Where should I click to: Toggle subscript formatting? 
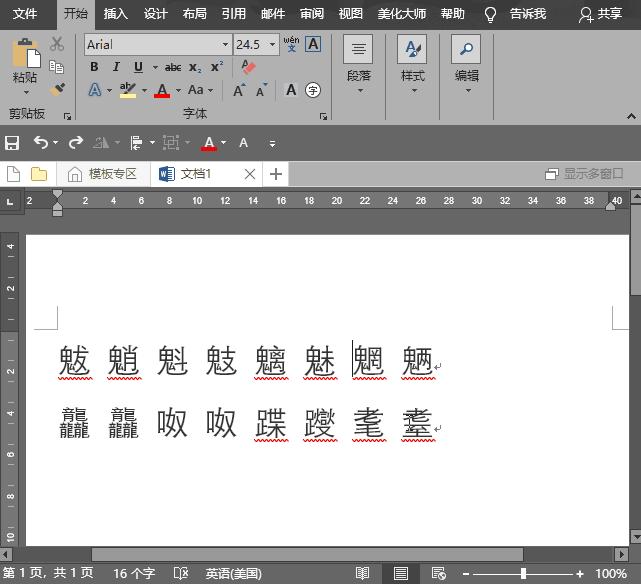pos(195,67)
